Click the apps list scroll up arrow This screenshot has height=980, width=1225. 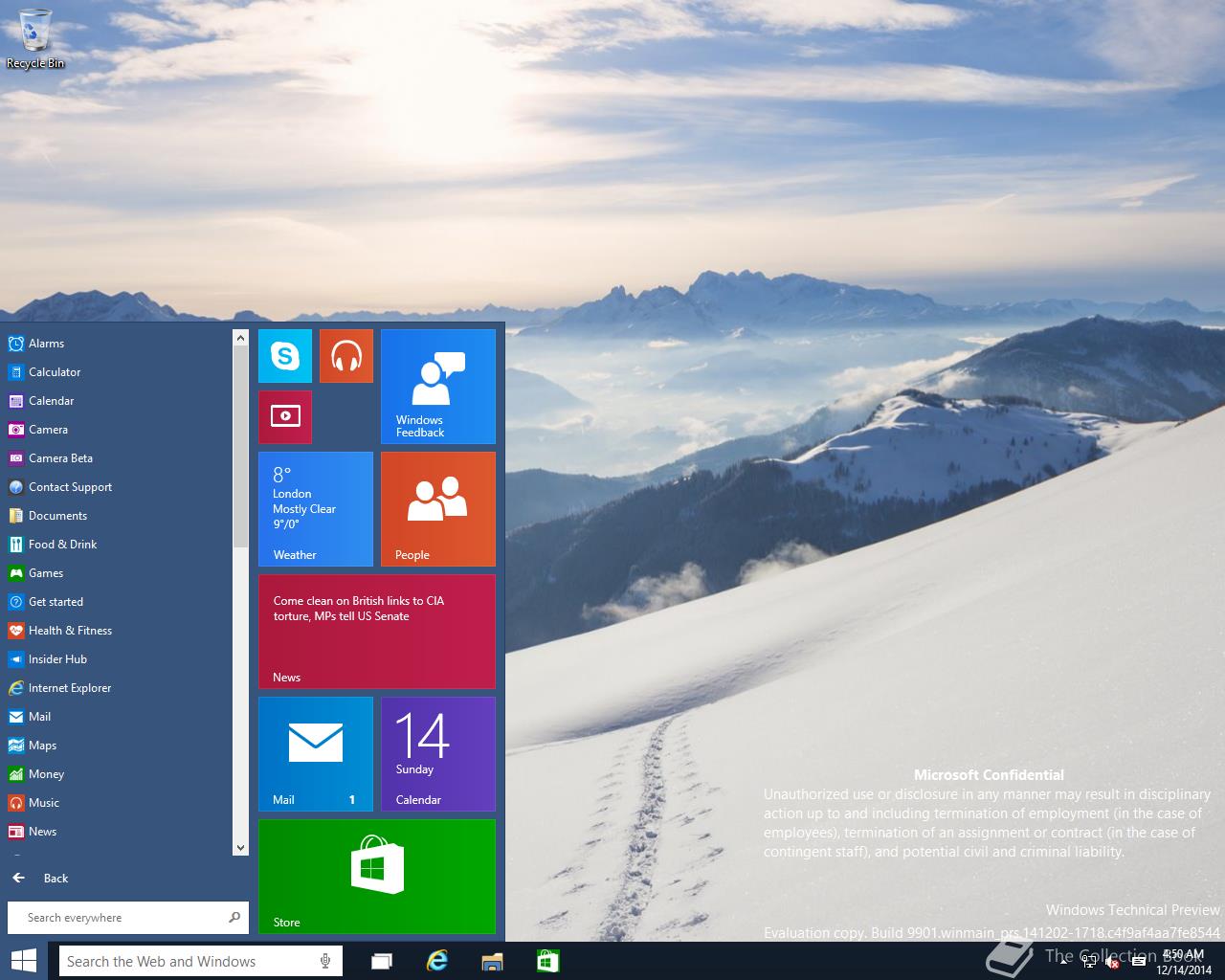tap(240, 337)
